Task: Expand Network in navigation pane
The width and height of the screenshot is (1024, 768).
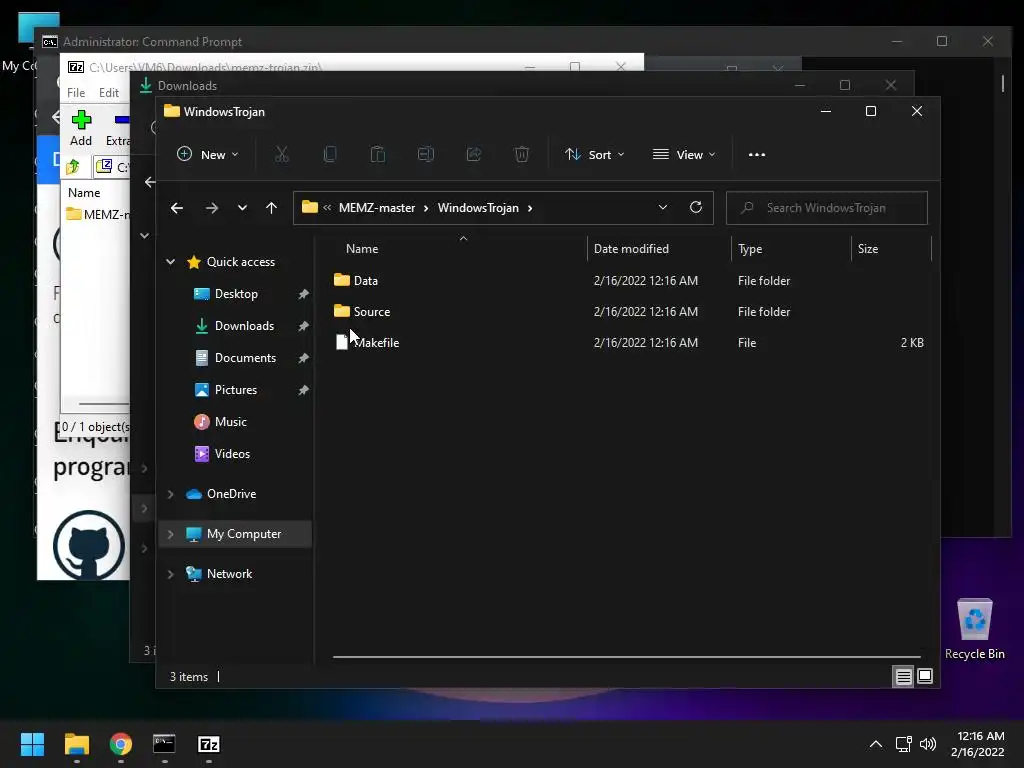Action: click(170, 574)
